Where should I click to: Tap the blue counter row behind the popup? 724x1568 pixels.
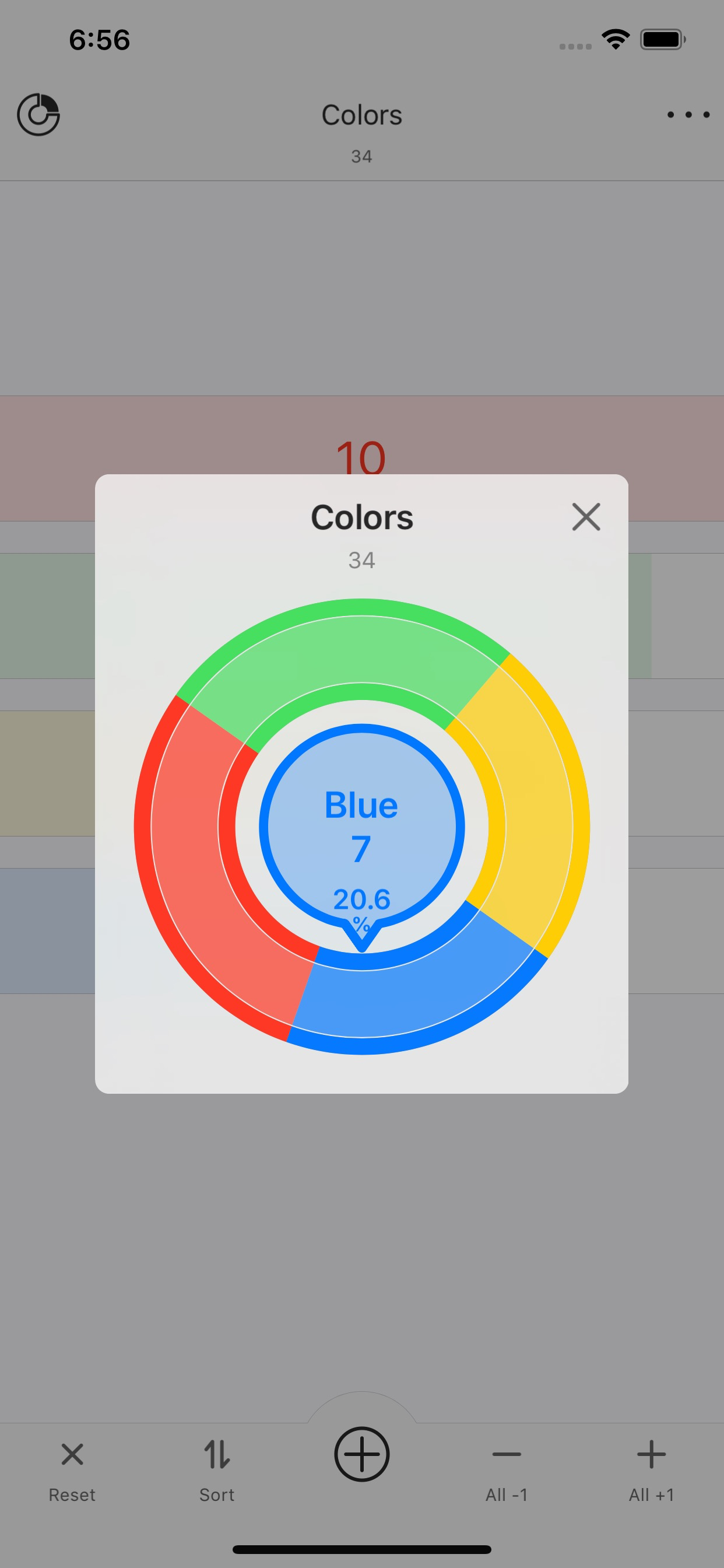[47, 930]
